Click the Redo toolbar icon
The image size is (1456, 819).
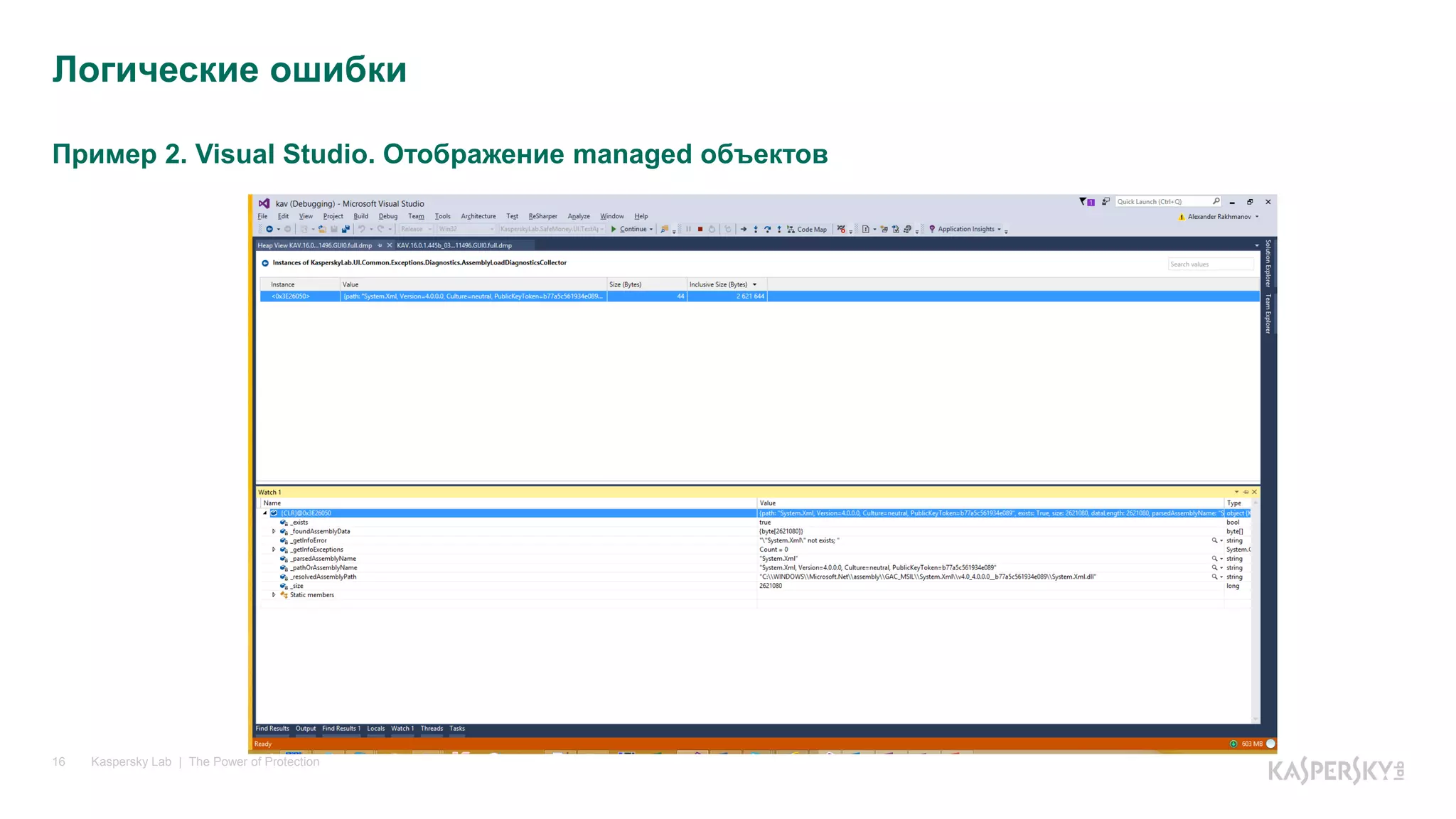pos(380,229)
